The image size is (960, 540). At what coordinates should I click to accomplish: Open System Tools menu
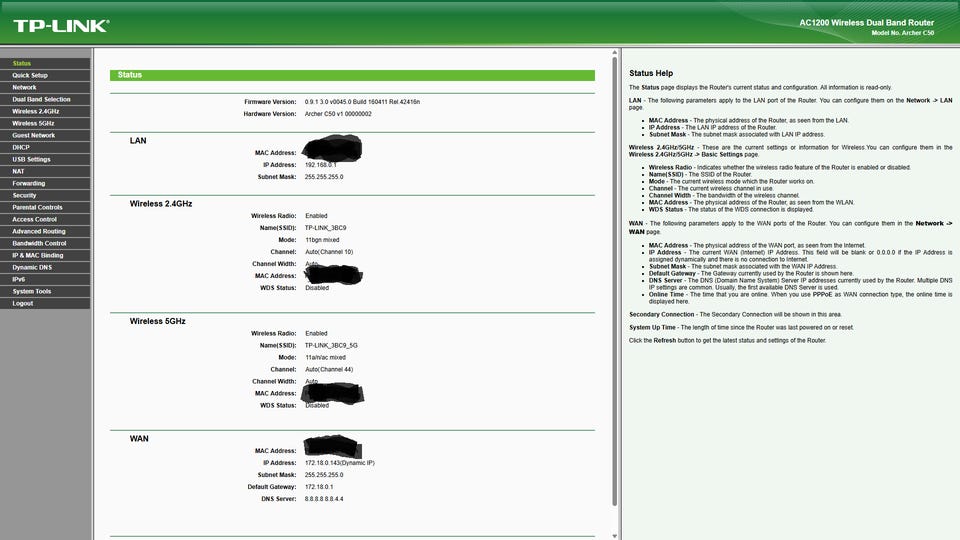point(45,291)
